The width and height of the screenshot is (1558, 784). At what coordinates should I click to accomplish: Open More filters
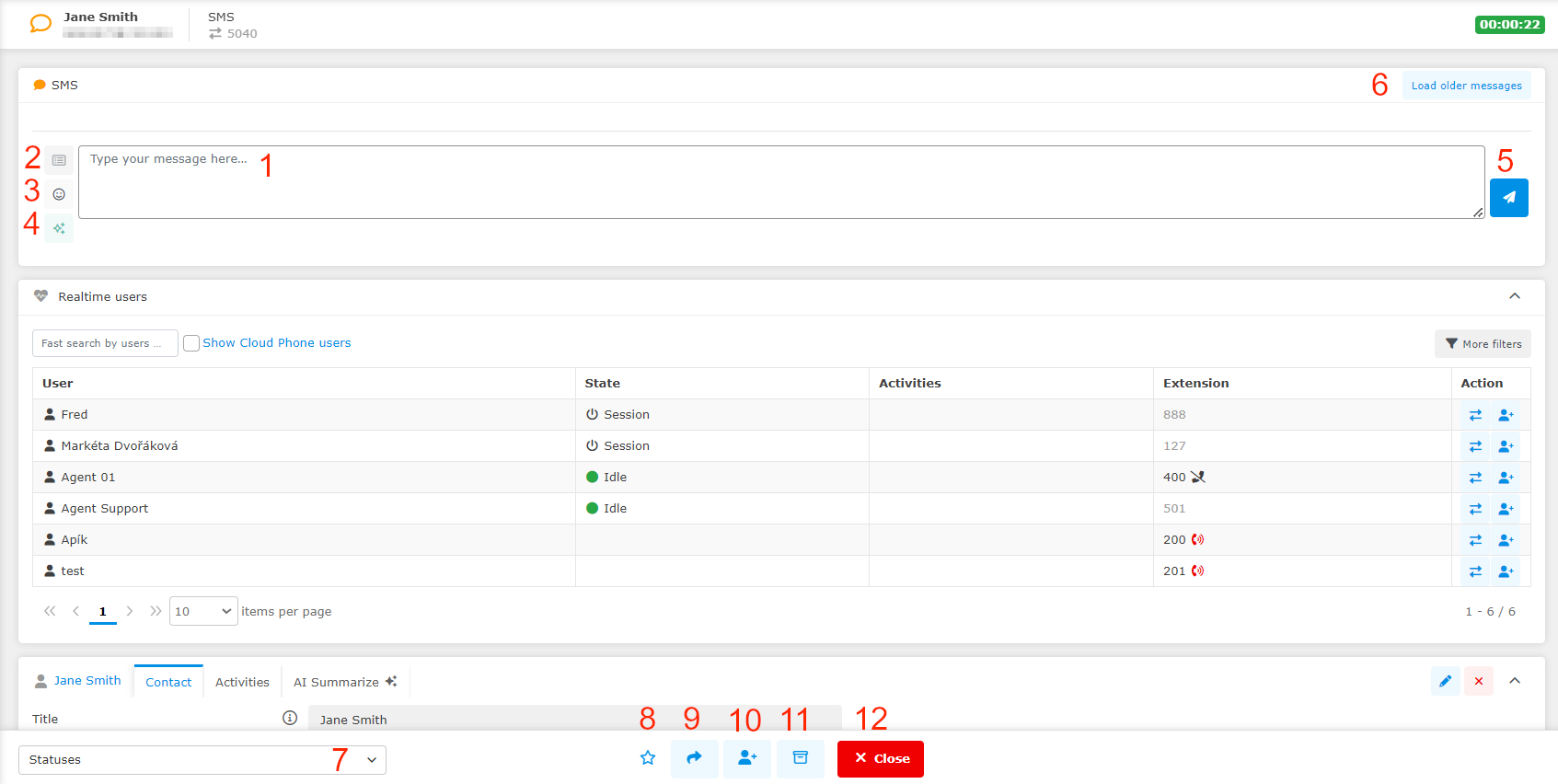[1483, 344]
